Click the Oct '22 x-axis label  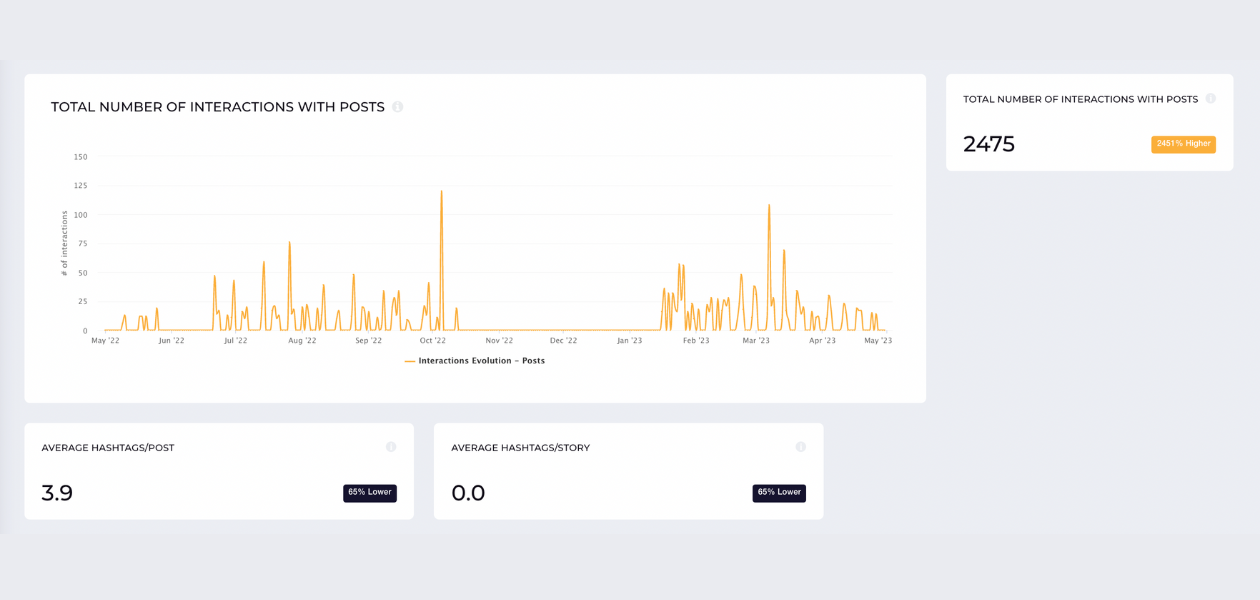(x=432, y=340)
